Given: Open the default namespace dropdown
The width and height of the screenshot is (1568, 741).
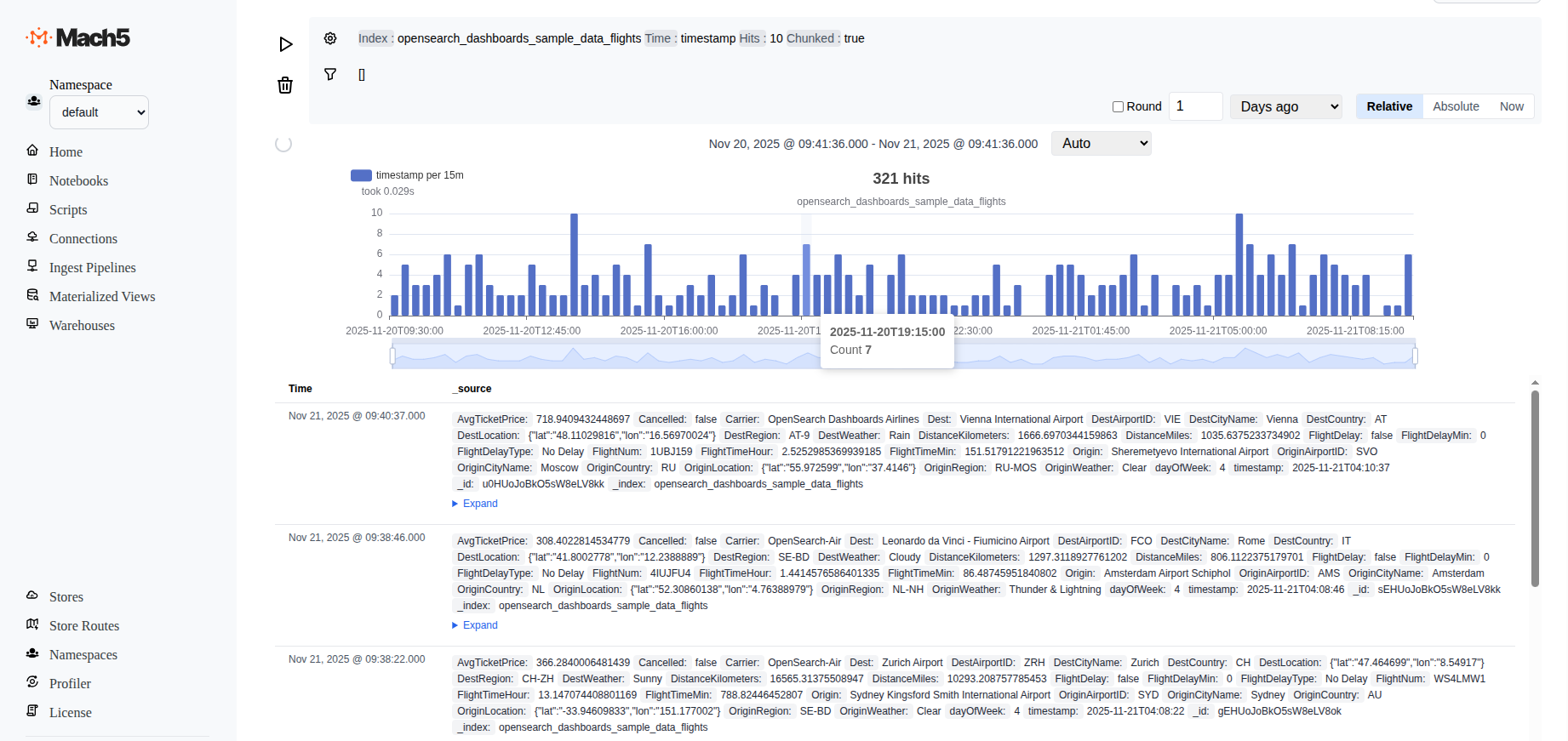Looking at the screenshot, I should click(x=99, y=112).
